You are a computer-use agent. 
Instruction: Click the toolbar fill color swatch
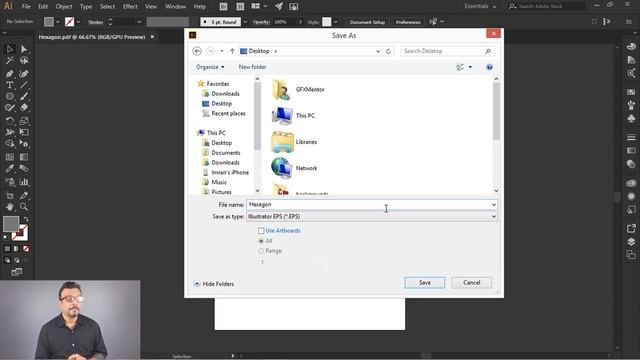11,224
